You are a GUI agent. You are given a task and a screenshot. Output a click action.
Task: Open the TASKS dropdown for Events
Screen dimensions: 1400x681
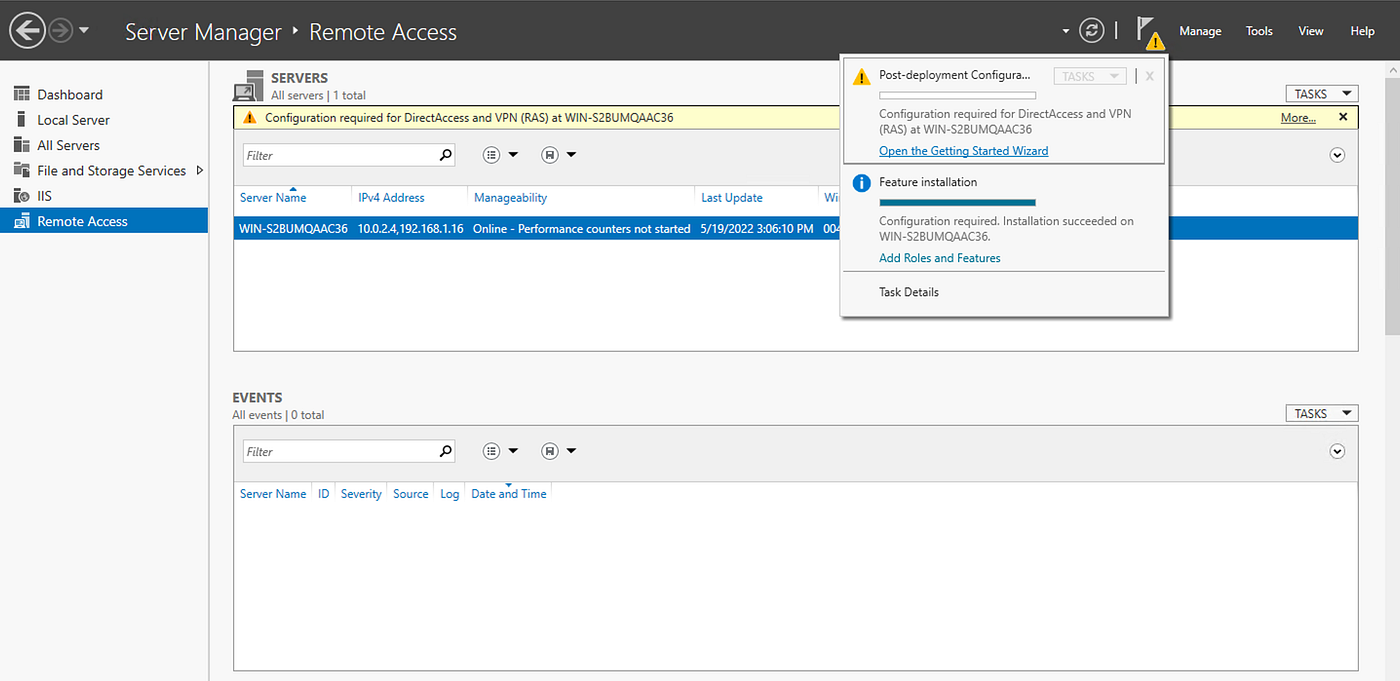pos(1321,412)
